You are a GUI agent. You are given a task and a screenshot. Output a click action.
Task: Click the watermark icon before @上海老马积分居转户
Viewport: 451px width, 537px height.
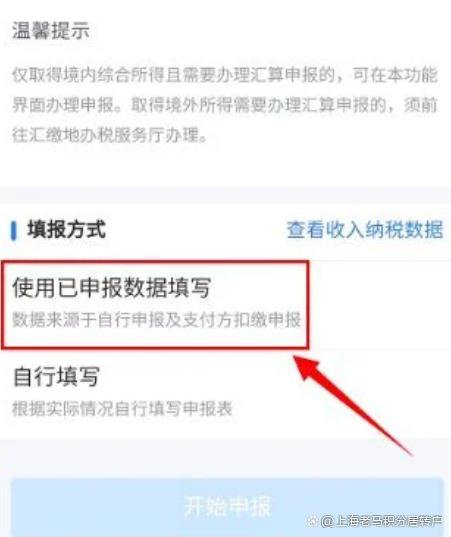coord(313,521)
